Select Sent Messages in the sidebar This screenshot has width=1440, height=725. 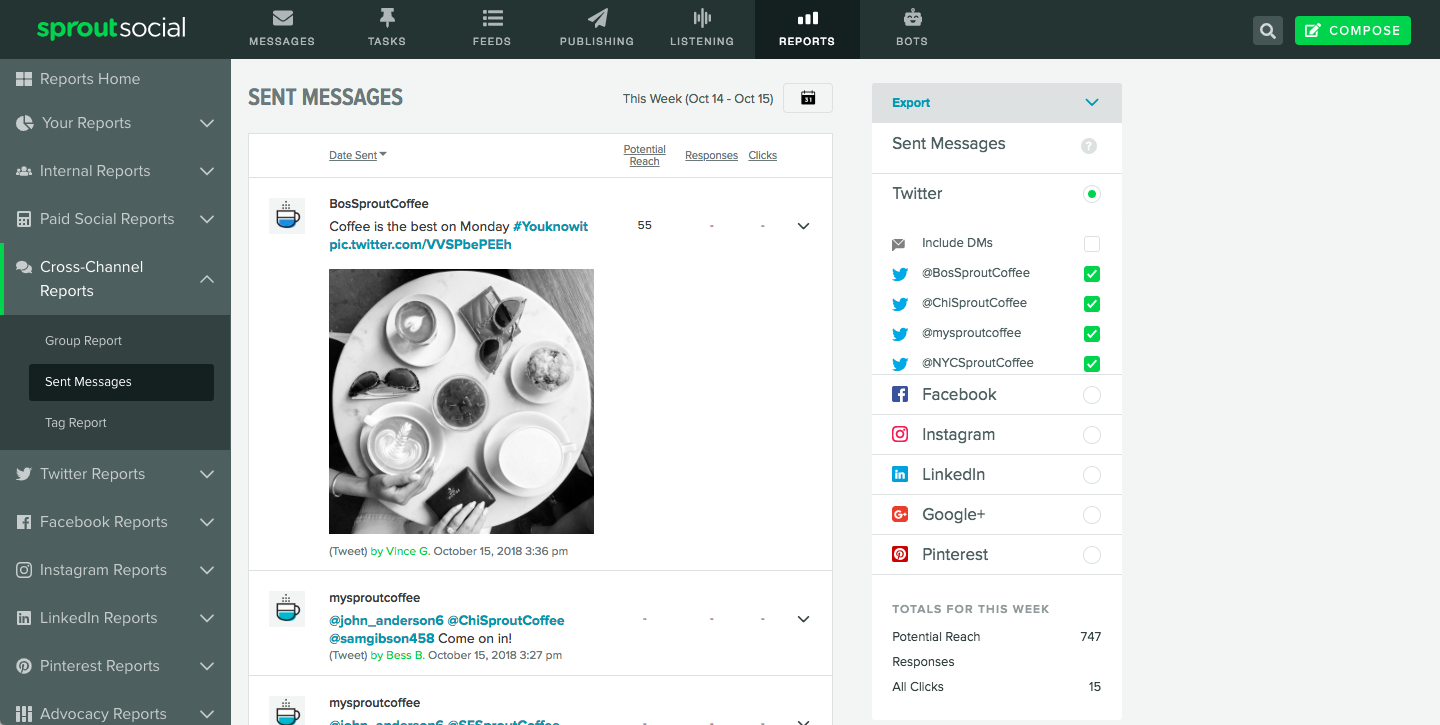(x=122, y=382)
